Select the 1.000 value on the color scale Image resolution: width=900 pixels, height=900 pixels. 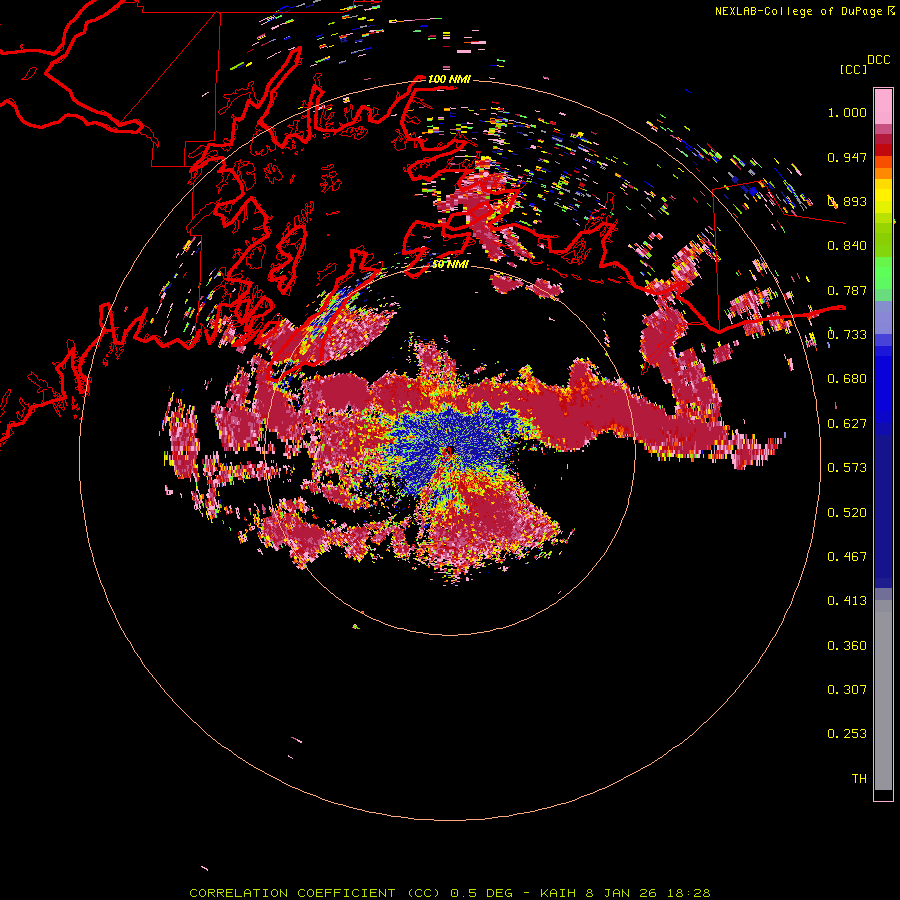[x=847, y=112]
